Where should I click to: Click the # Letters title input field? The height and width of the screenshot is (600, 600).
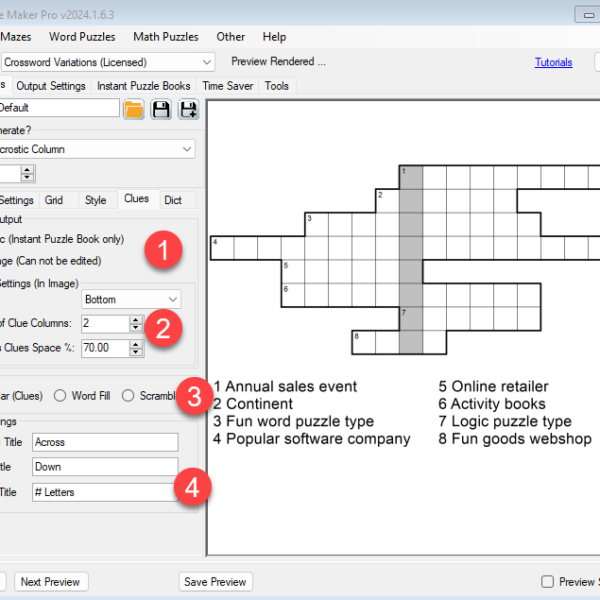pyautogui.click(x=104, y=492)
